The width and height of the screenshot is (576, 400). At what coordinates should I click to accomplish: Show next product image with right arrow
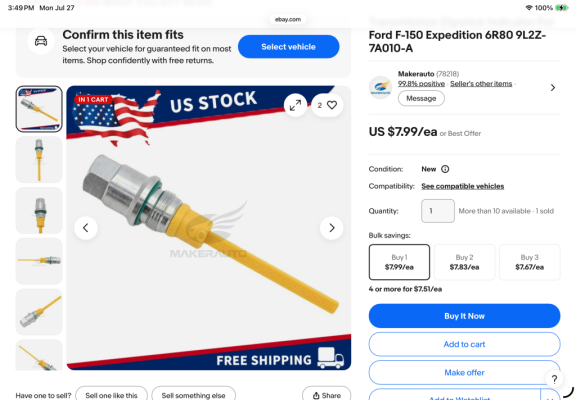tap(331, 228)
